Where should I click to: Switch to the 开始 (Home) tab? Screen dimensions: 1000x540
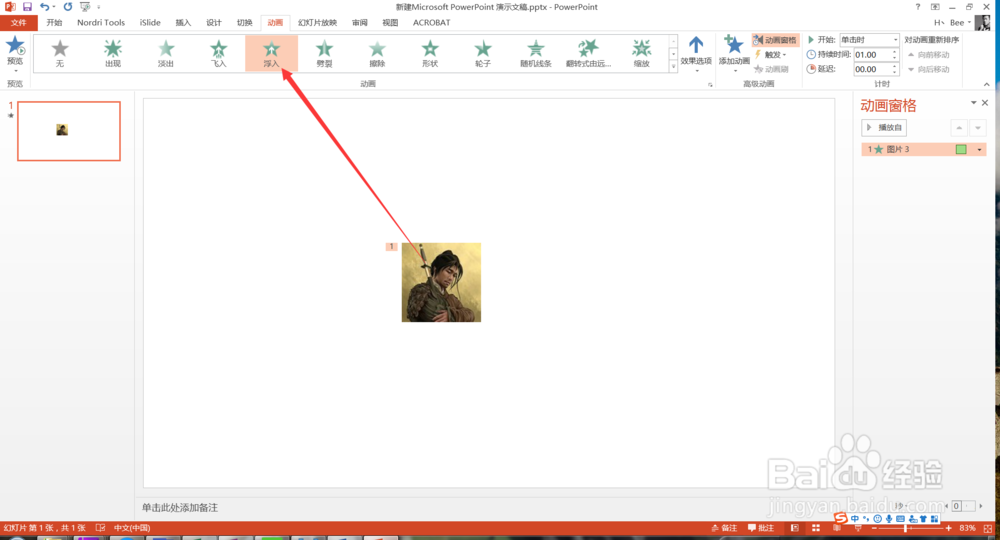(54, 22)
